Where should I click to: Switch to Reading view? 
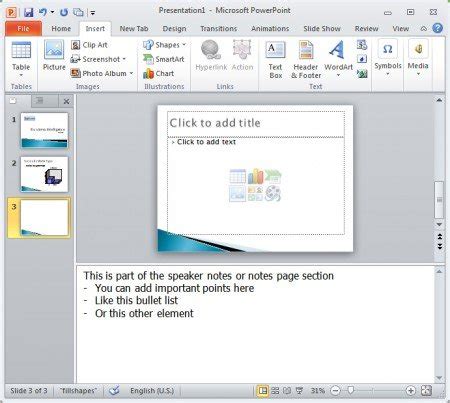(287, 390)
